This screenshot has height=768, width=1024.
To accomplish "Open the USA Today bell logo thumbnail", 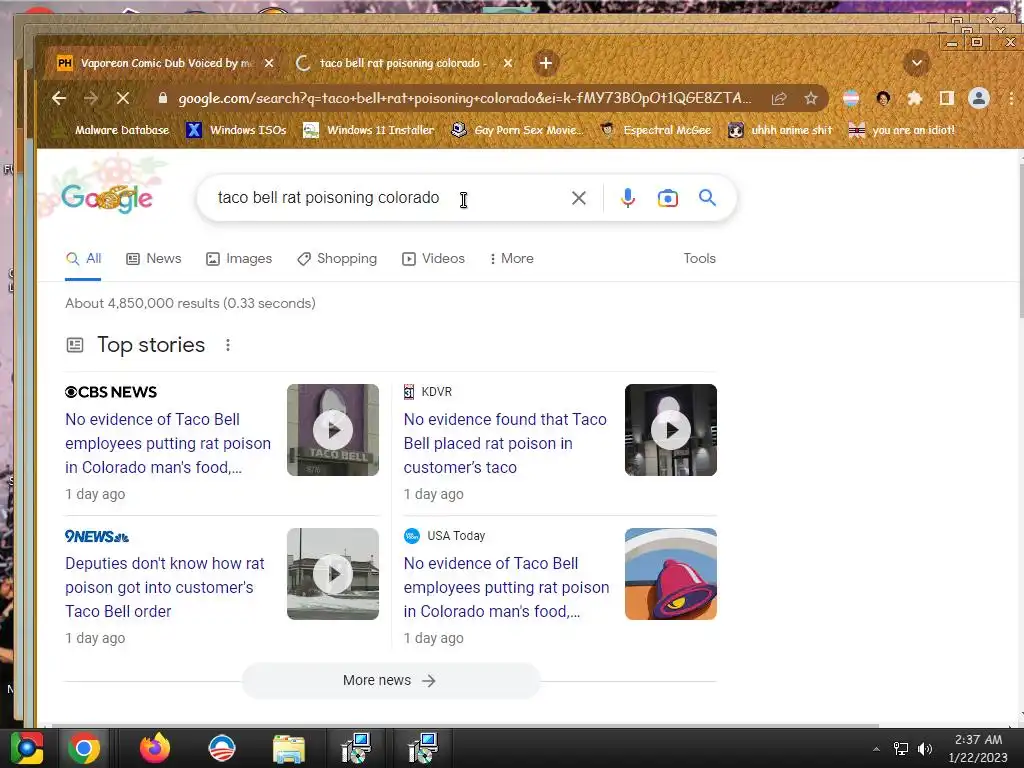I will [671, 574].
